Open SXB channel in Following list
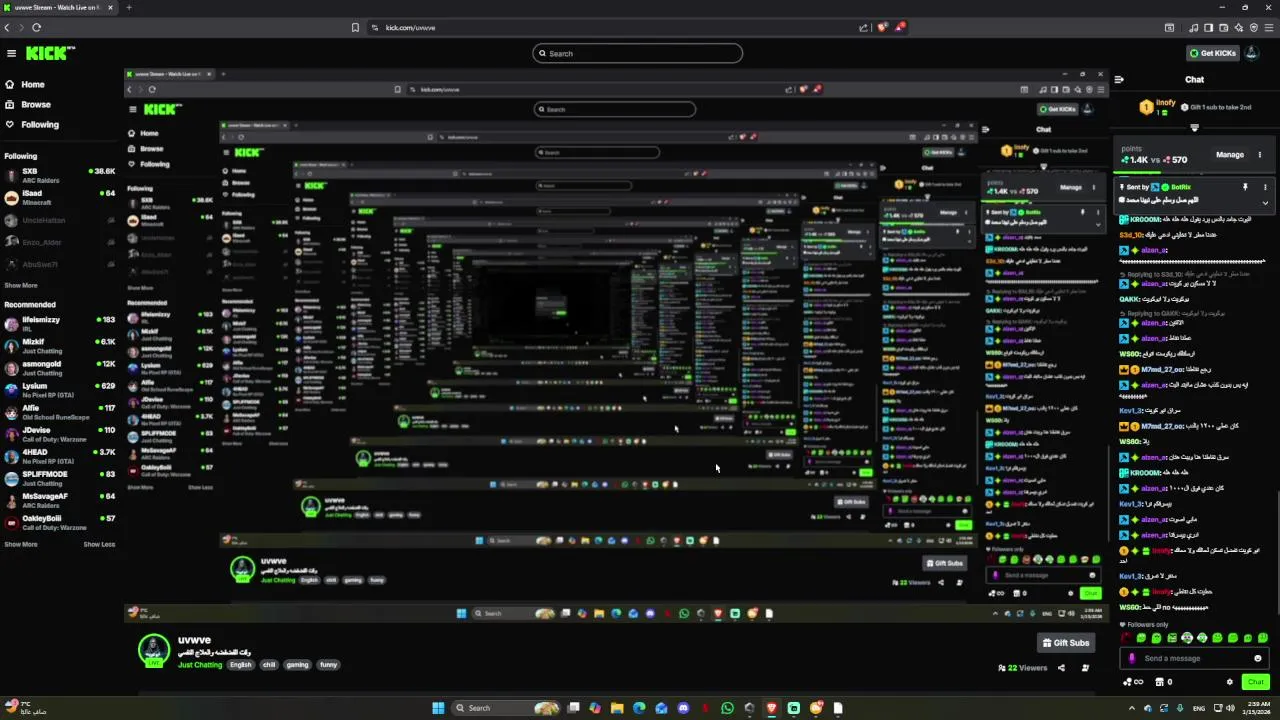The width and height of the screenshot is (1280, 720). point(58,176)
